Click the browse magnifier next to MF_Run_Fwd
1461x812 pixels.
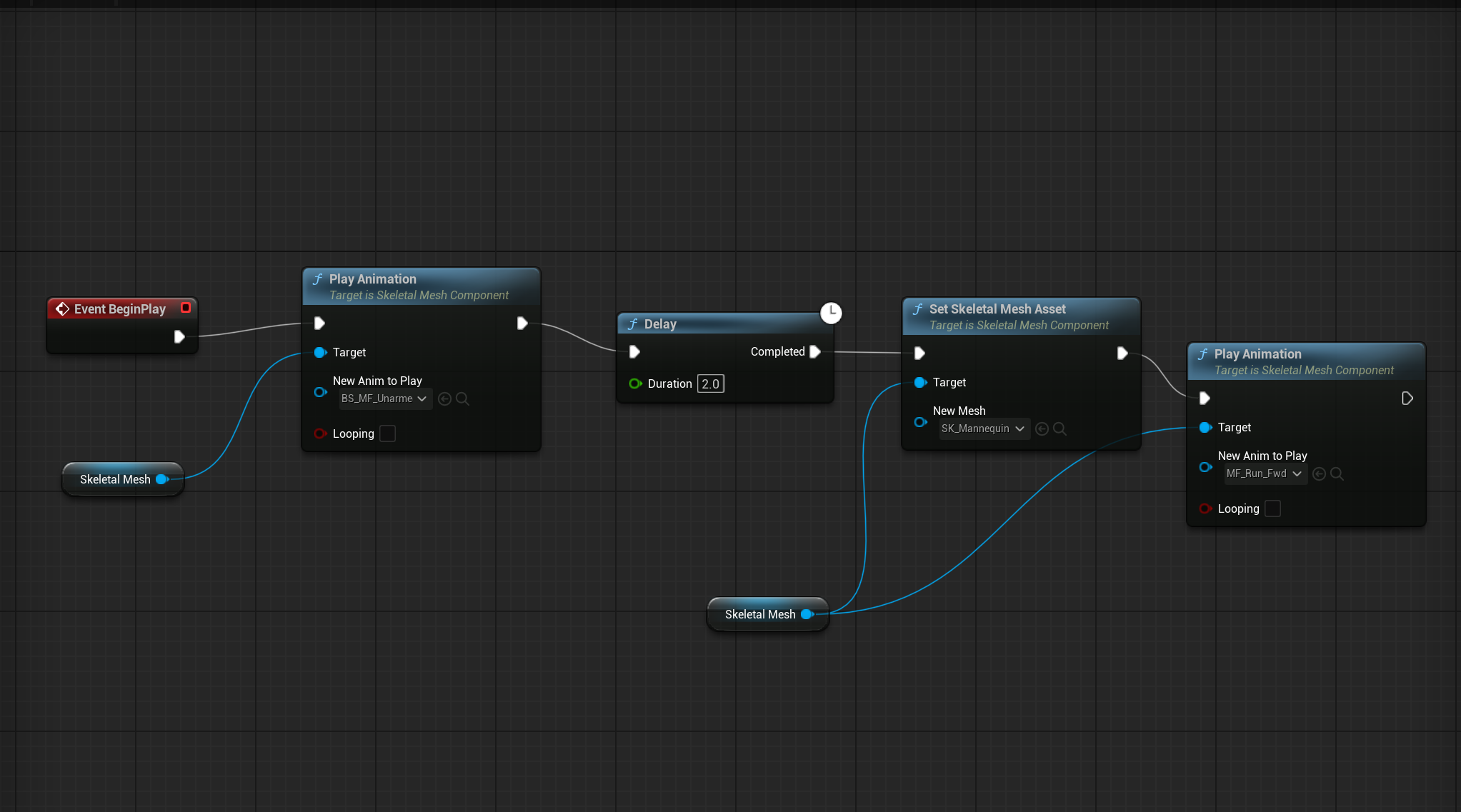1337,473
